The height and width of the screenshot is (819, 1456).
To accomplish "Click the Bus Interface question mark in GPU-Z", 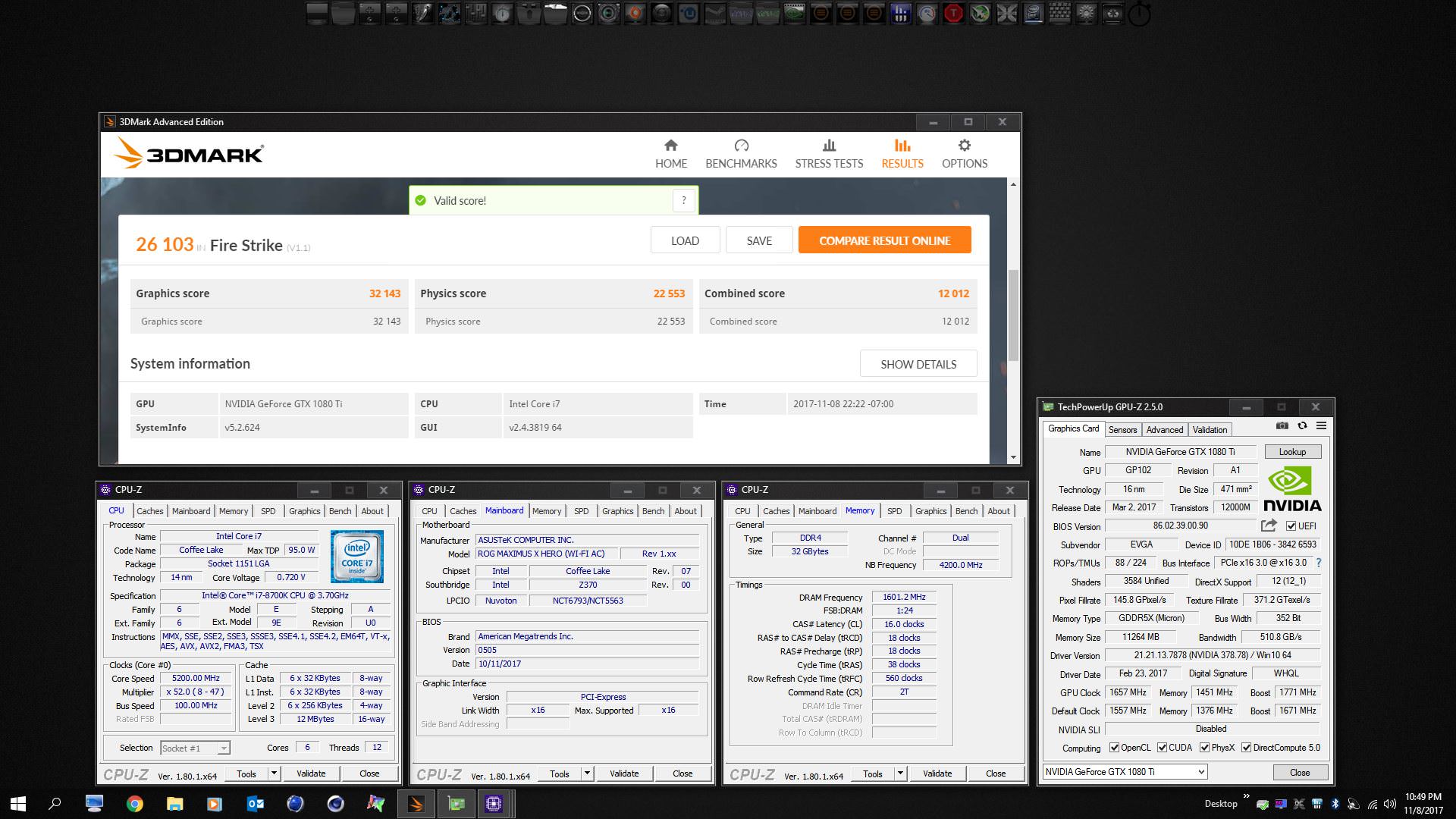I will pos(1319,563).
